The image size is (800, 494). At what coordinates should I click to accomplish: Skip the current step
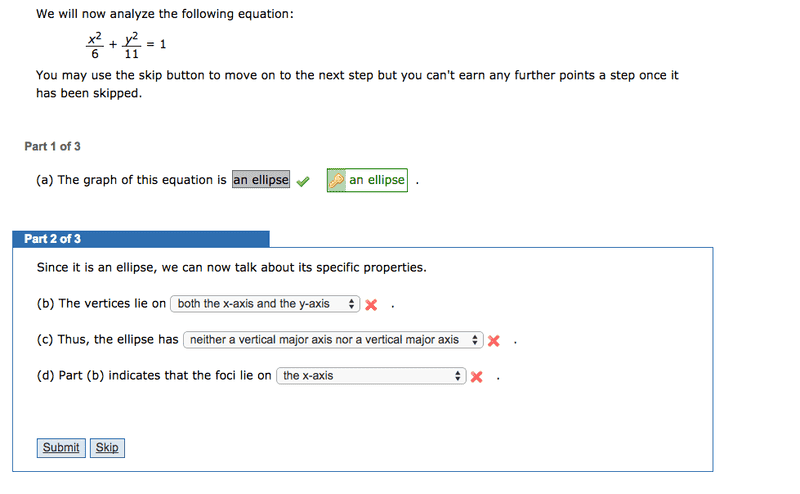click(x=107, y=448)
